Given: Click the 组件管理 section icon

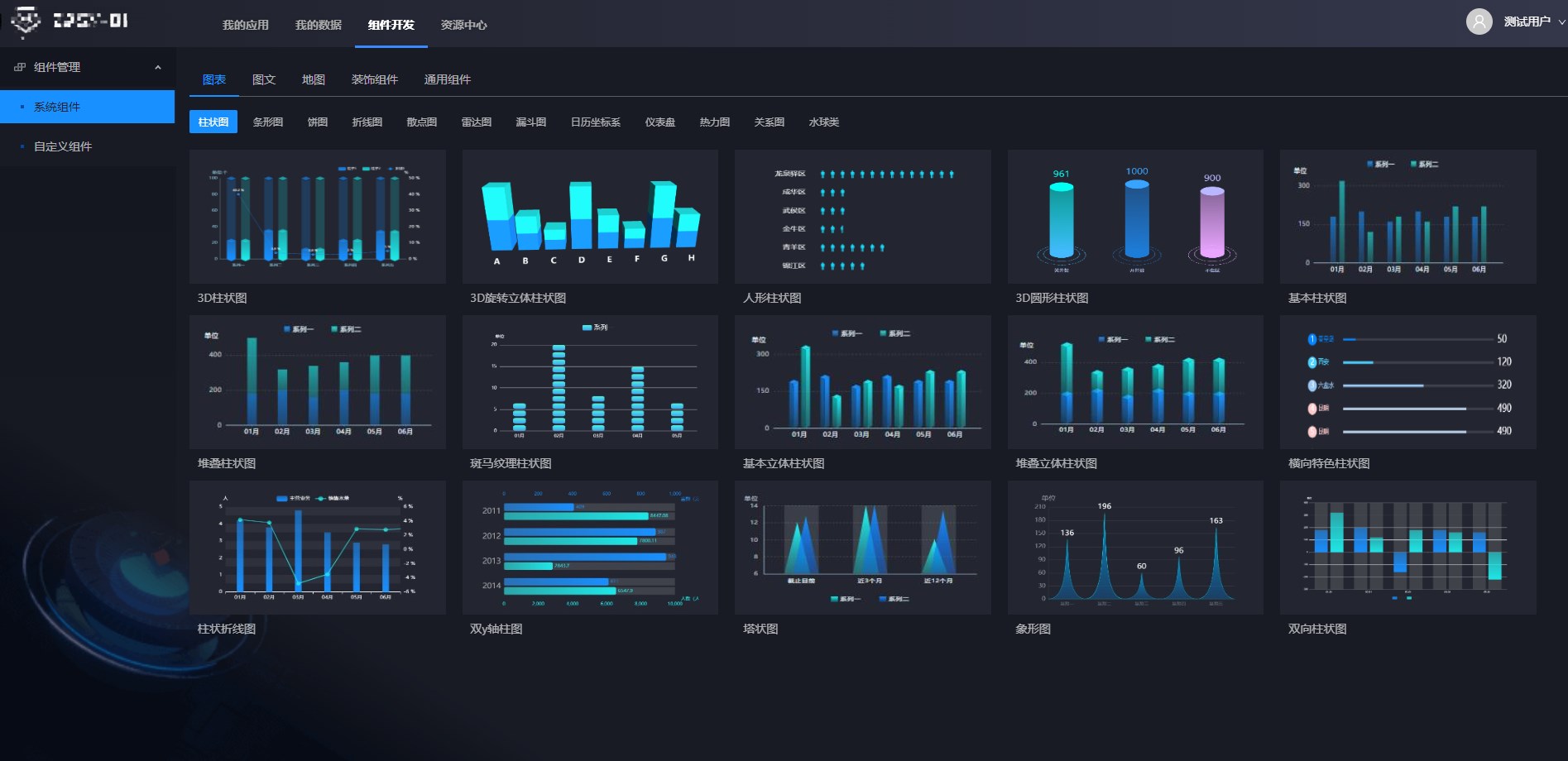Looking at the screenshot, I should pos(20,68).
